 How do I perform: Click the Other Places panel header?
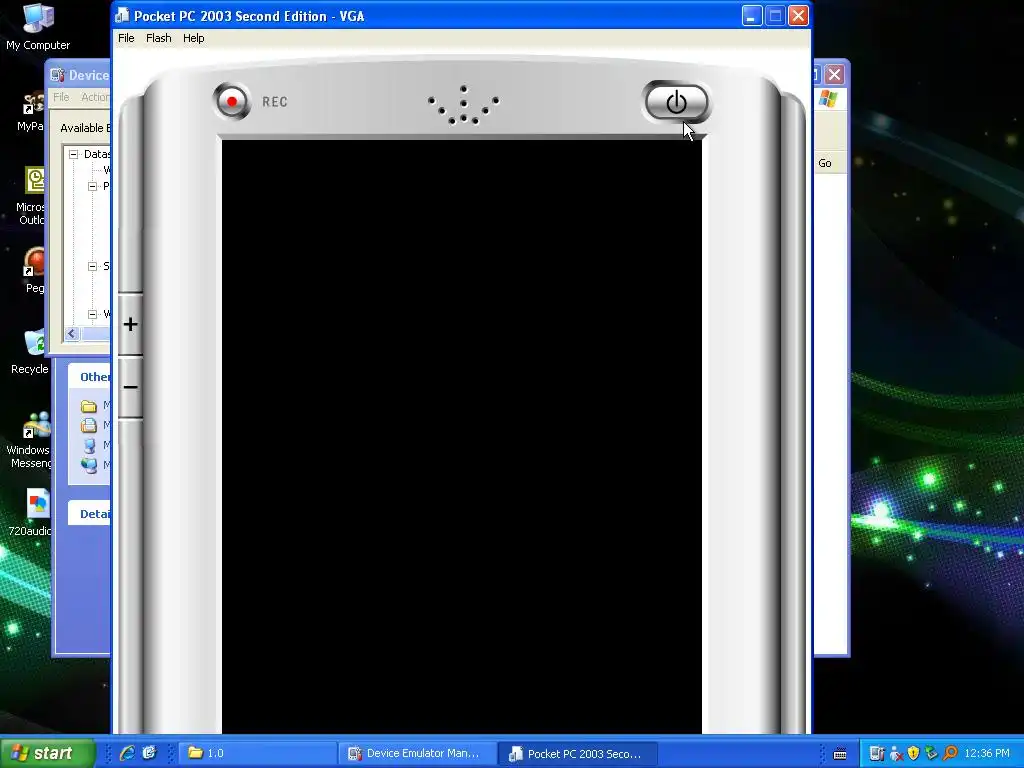(x=89, y=377)
